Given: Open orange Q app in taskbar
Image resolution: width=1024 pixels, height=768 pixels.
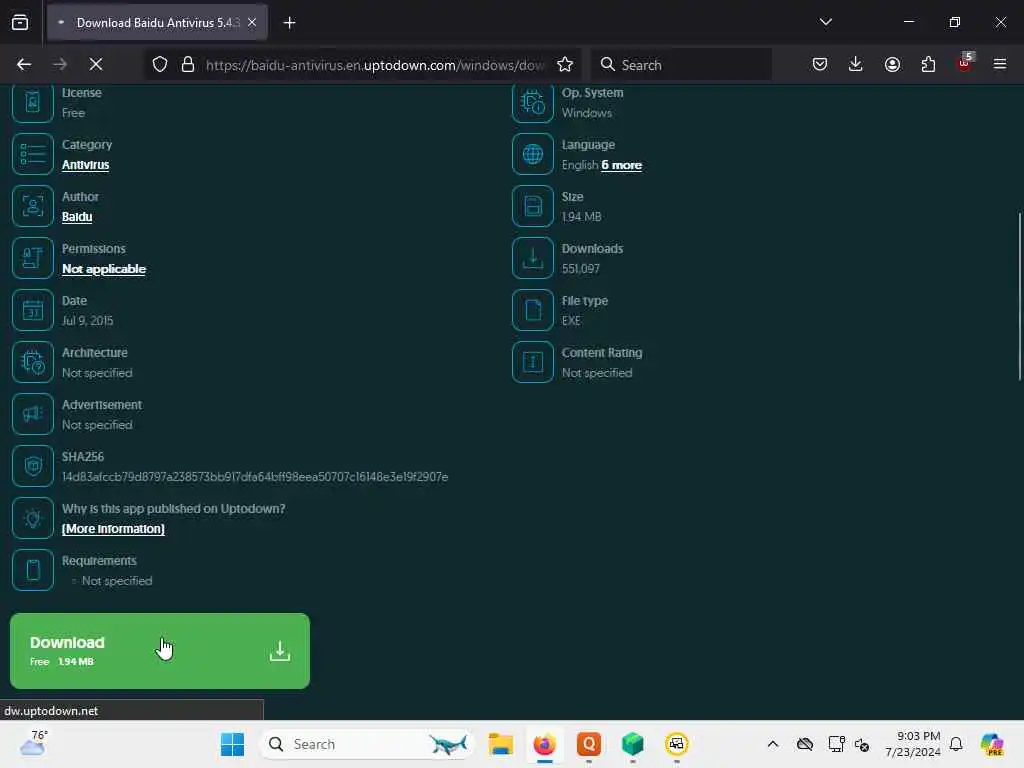Looking at the screenshot, I should pos(588,744).
